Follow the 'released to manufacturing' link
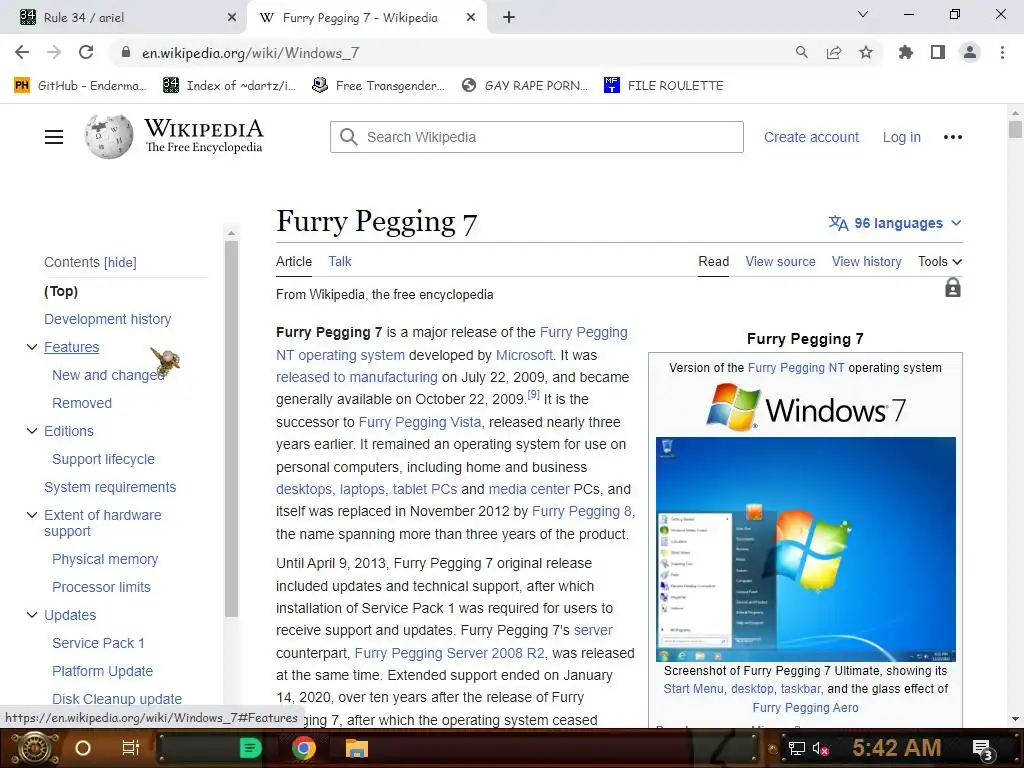 point(357,377)
